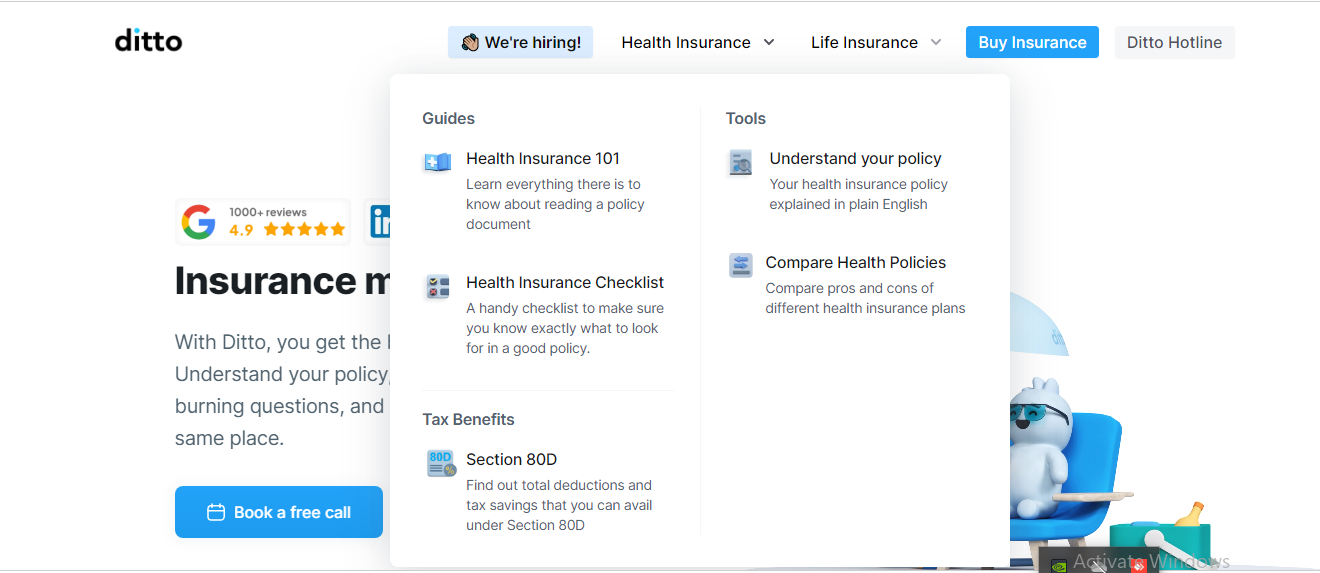The width and height of the screenshot is (1320, 573).
Task: Click the 1000+ reviews text
Action: (268, 212)
